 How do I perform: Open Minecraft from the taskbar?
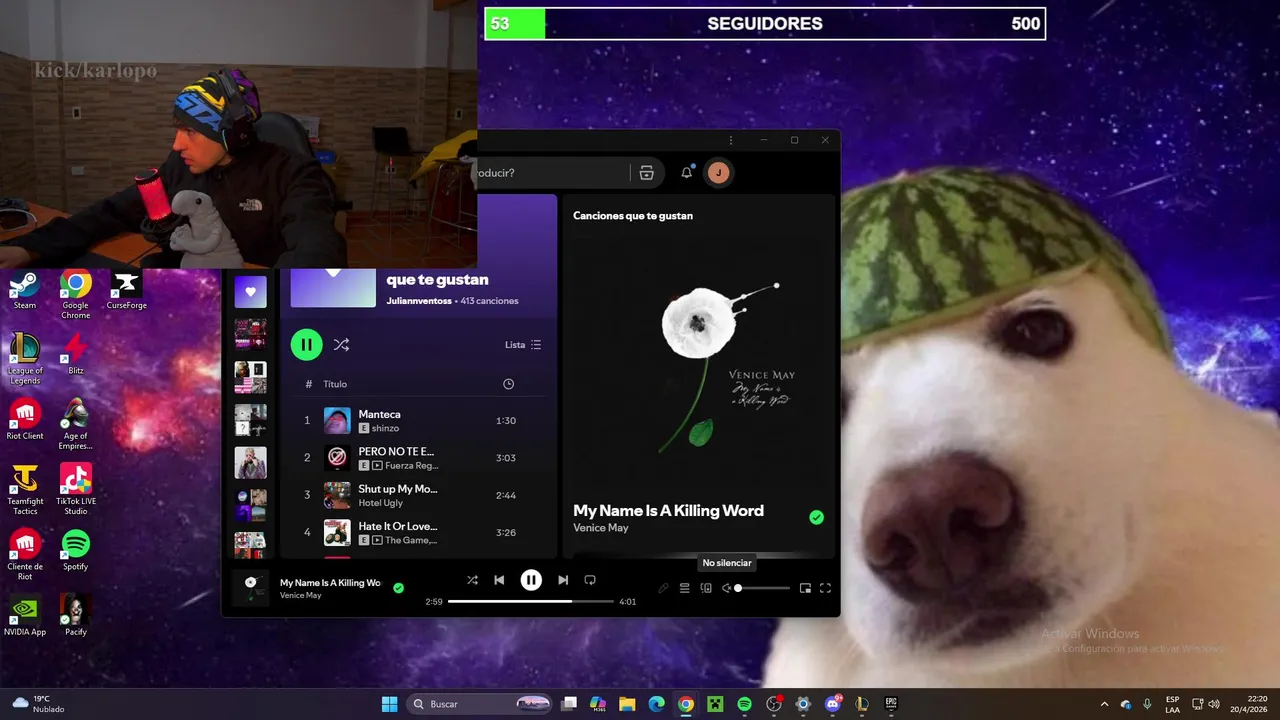pyautogui.click(x=715, y=704)
